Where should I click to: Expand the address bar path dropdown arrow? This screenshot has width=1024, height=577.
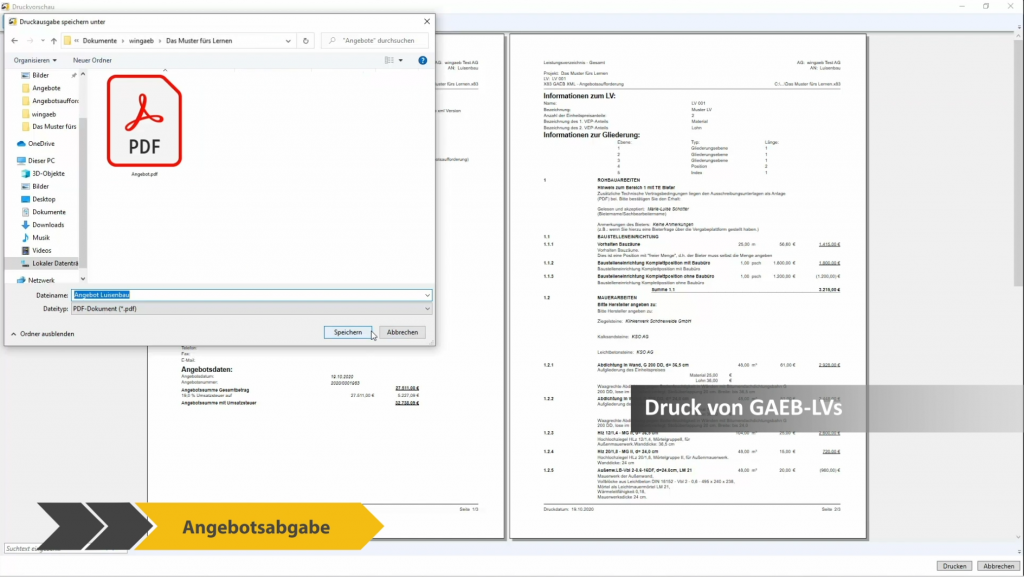289,40
